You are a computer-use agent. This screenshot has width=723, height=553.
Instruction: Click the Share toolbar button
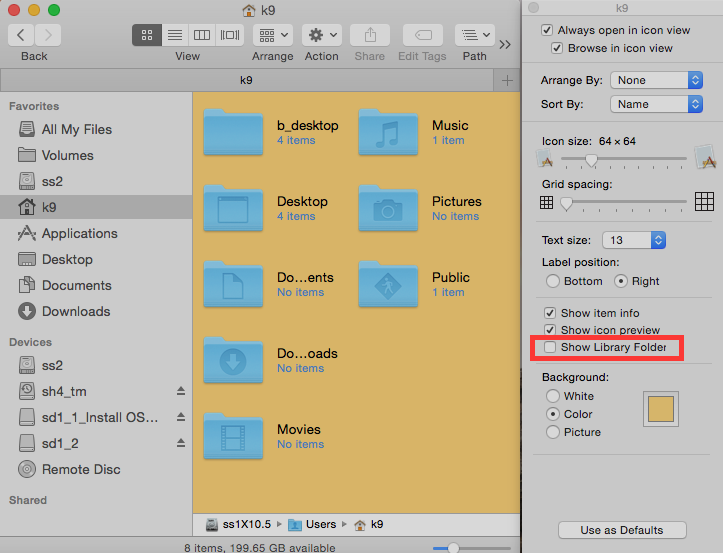[370, 35]
